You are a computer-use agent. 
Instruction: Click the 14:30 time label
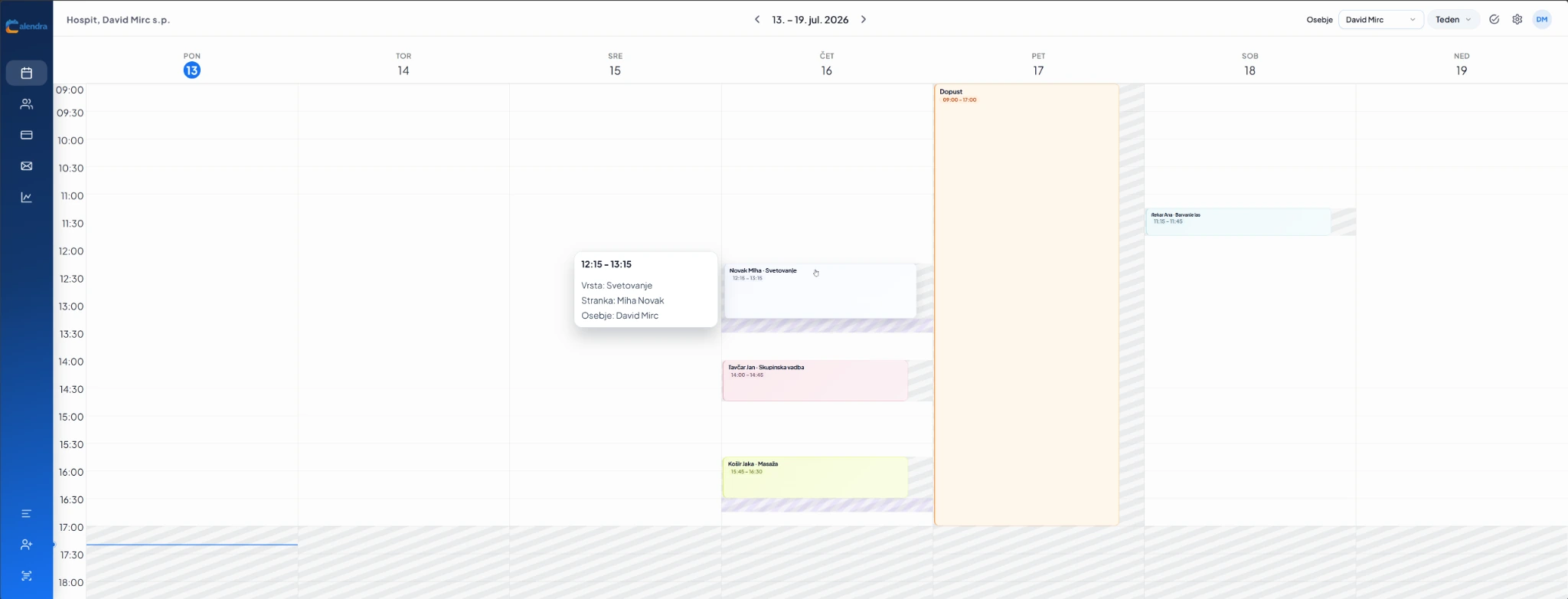pyautogui.click(x=70, y=389)
